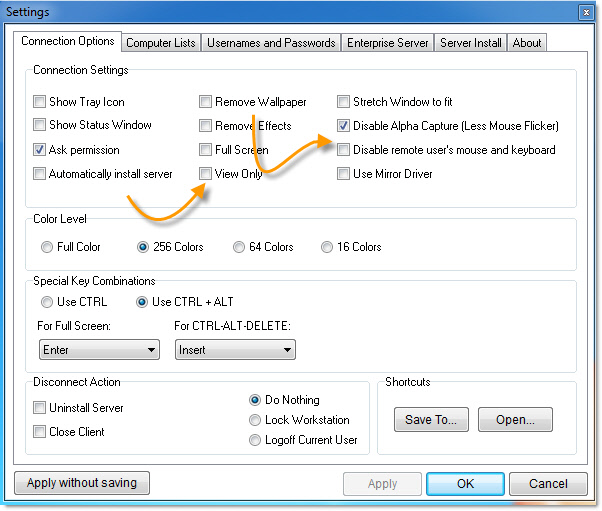The image size is (602, 511).
Task: Choose Lock Workstation on disconnect
Action: [x=255, y=420]
